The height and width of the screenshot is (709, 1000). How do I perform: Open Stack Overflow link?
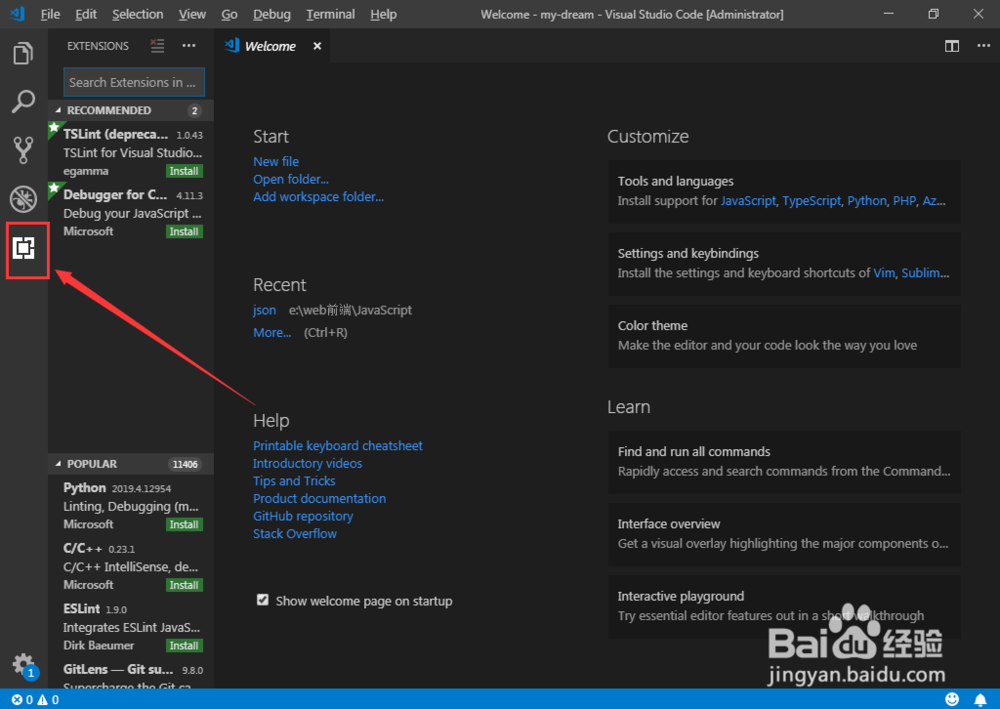click(295, 534)
